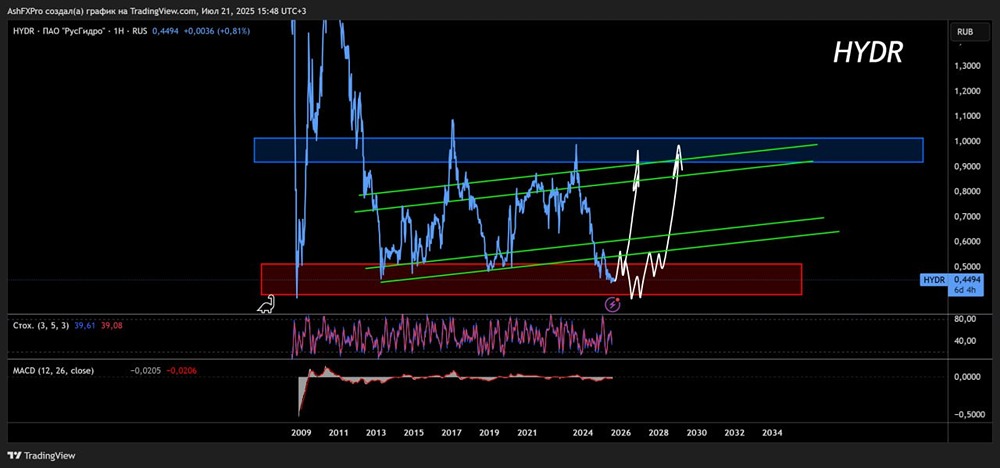Click the 2026 label on time axis
This screenshot has height=468, width=1000.
tap(621, 432)
